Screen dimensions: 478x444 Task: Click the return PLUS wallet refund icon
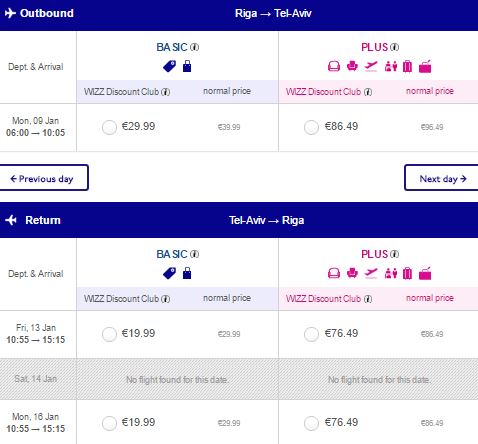425,273
